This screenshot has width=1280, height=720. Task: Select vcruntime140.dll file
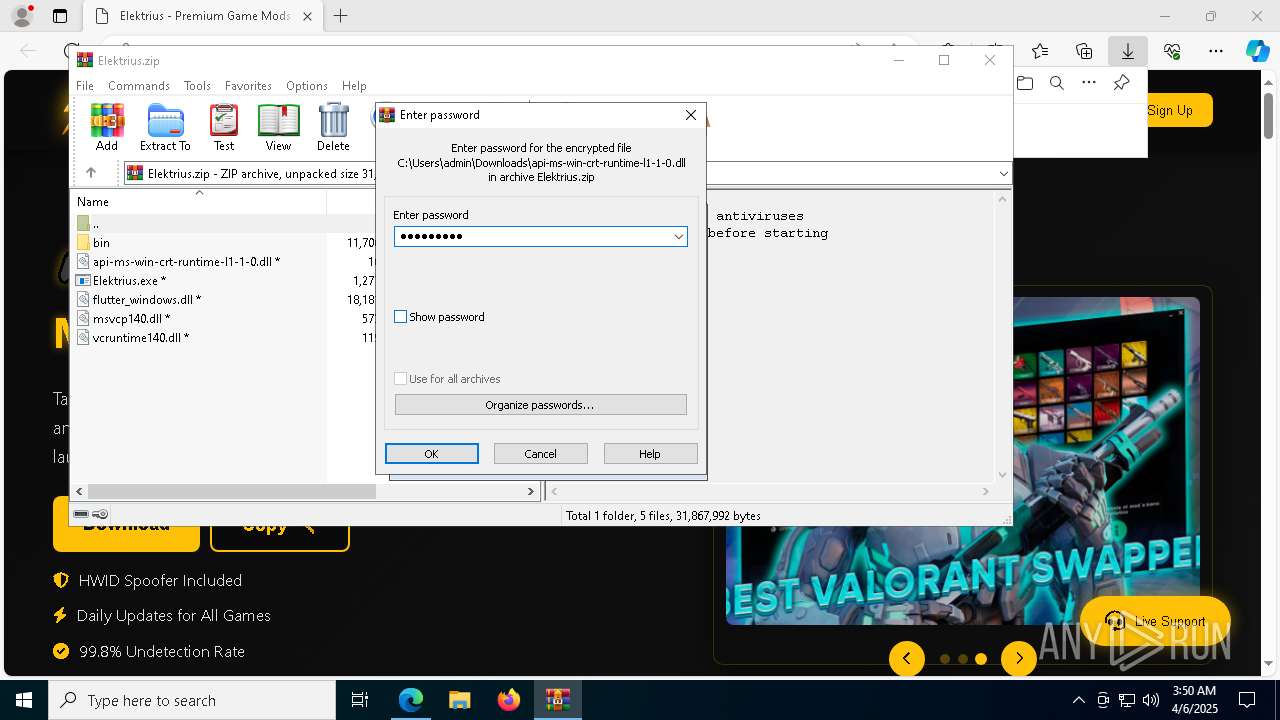(x=140, y=337)
